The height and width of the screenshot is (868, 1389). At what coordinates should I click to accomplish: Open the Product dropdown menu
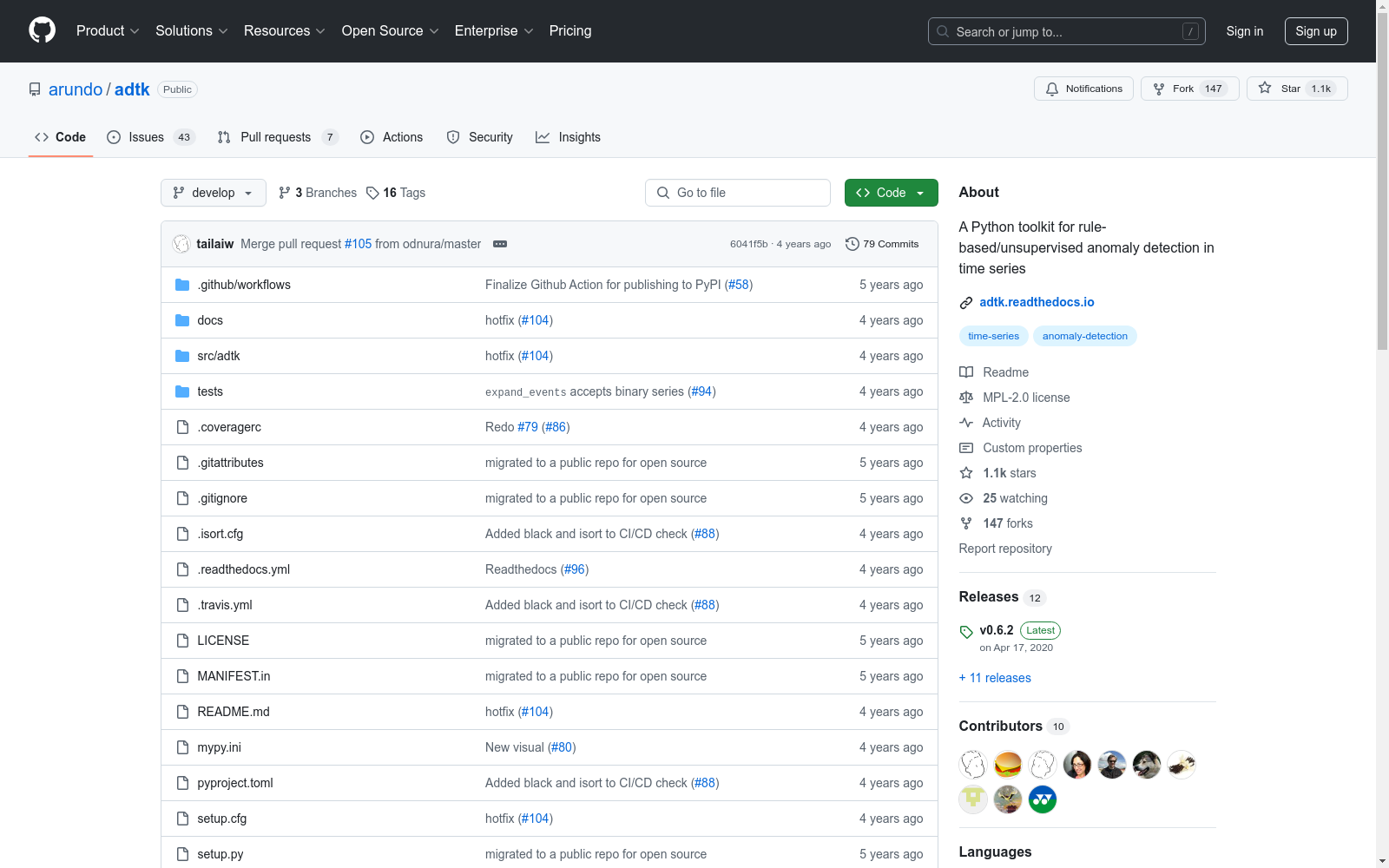coord(108,31)
